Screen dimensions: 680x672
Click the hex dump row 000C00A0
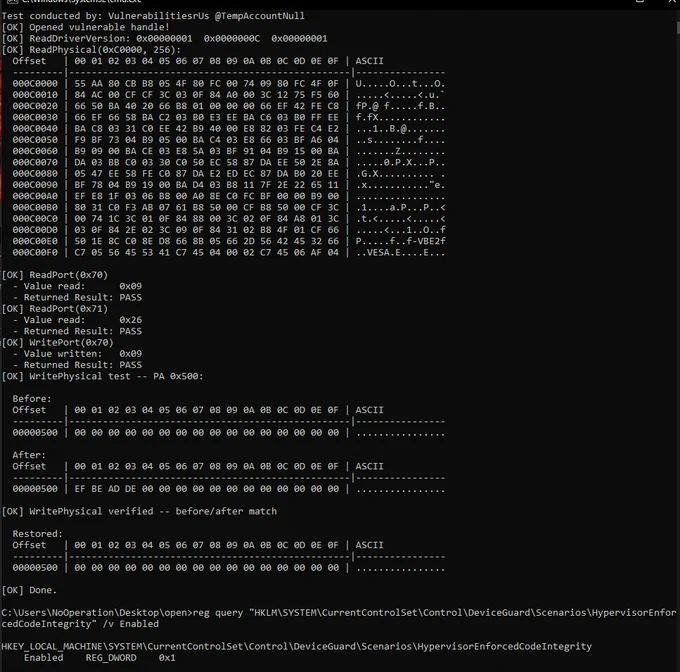click(229, 196)
